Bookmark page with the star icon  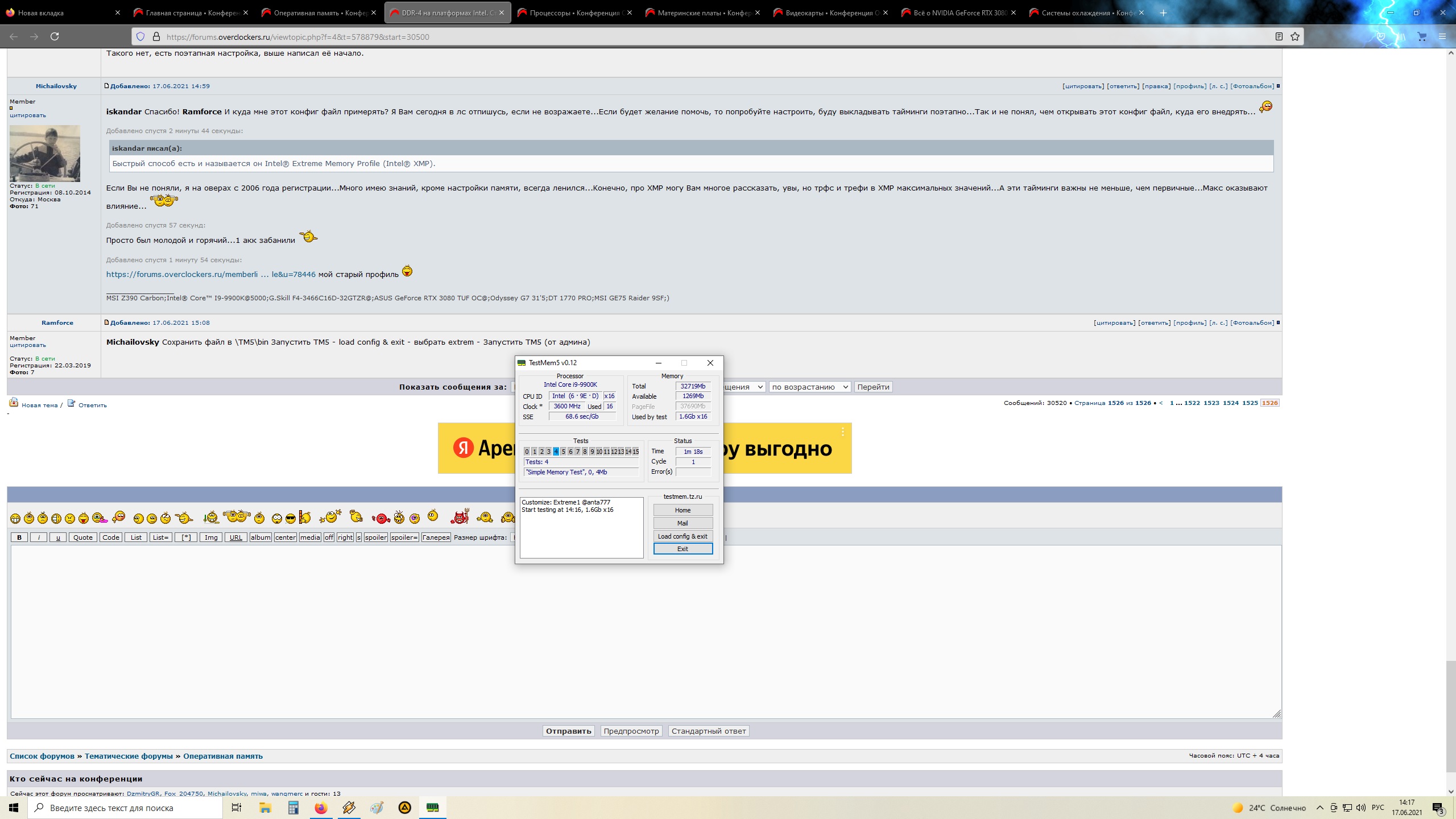(1295, 36)
